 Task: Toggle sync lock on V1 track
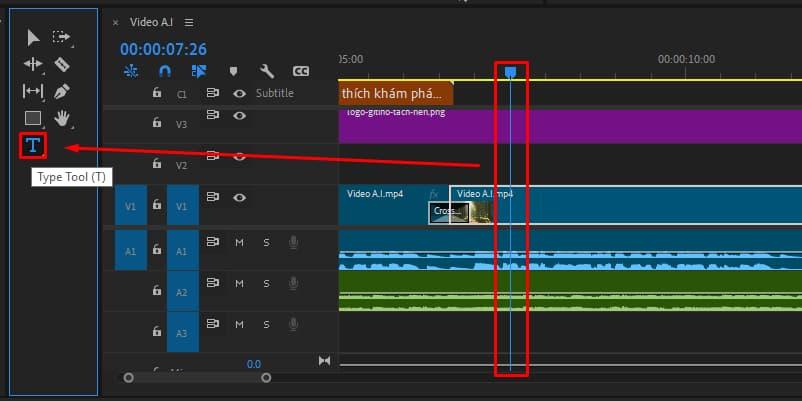(213, 197)
